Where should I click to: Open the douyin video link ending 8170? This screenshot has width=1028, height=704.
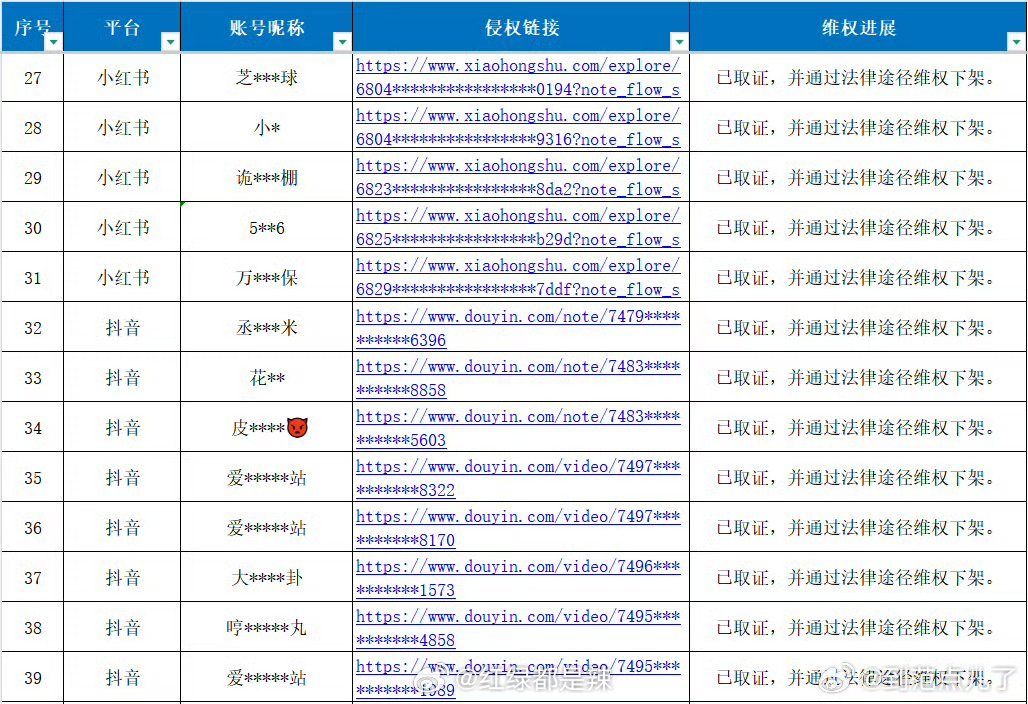(x=518, y=528)
